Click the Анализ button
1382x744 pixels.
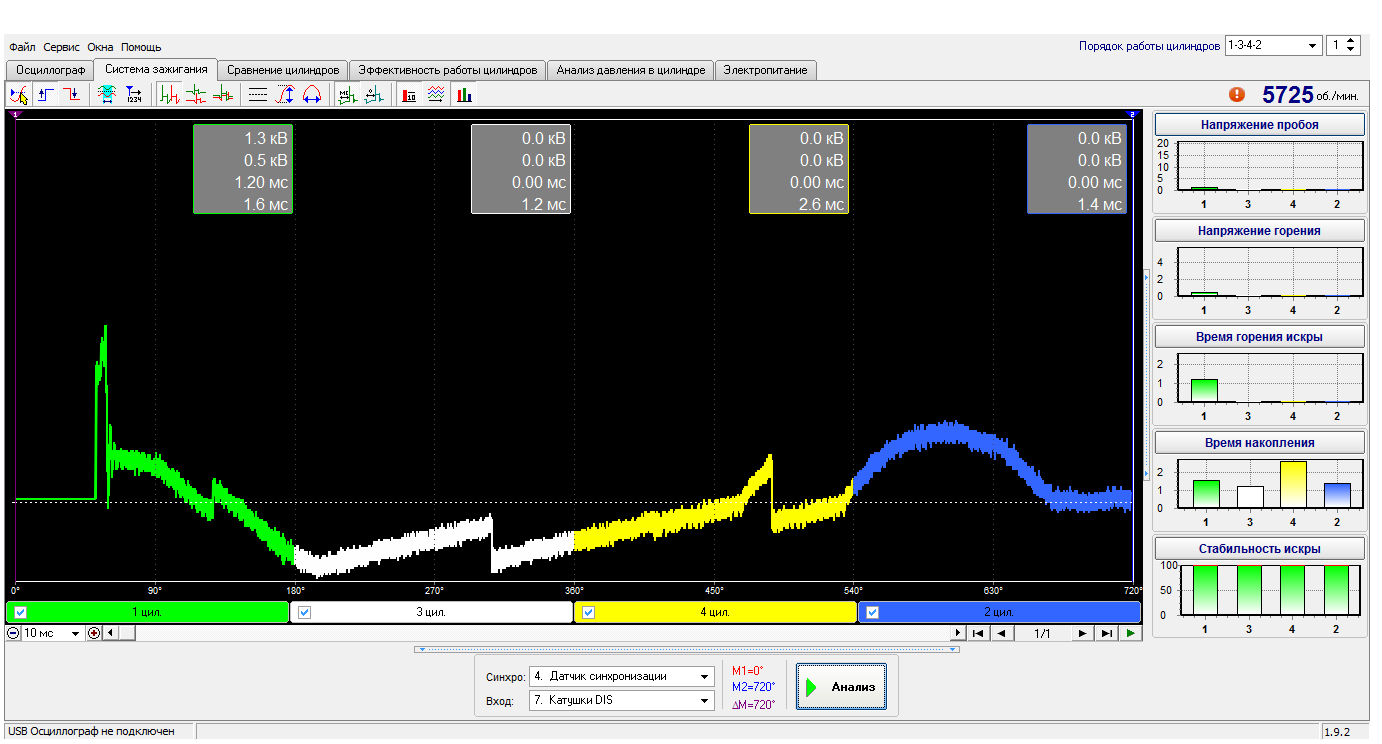(841, 687)
